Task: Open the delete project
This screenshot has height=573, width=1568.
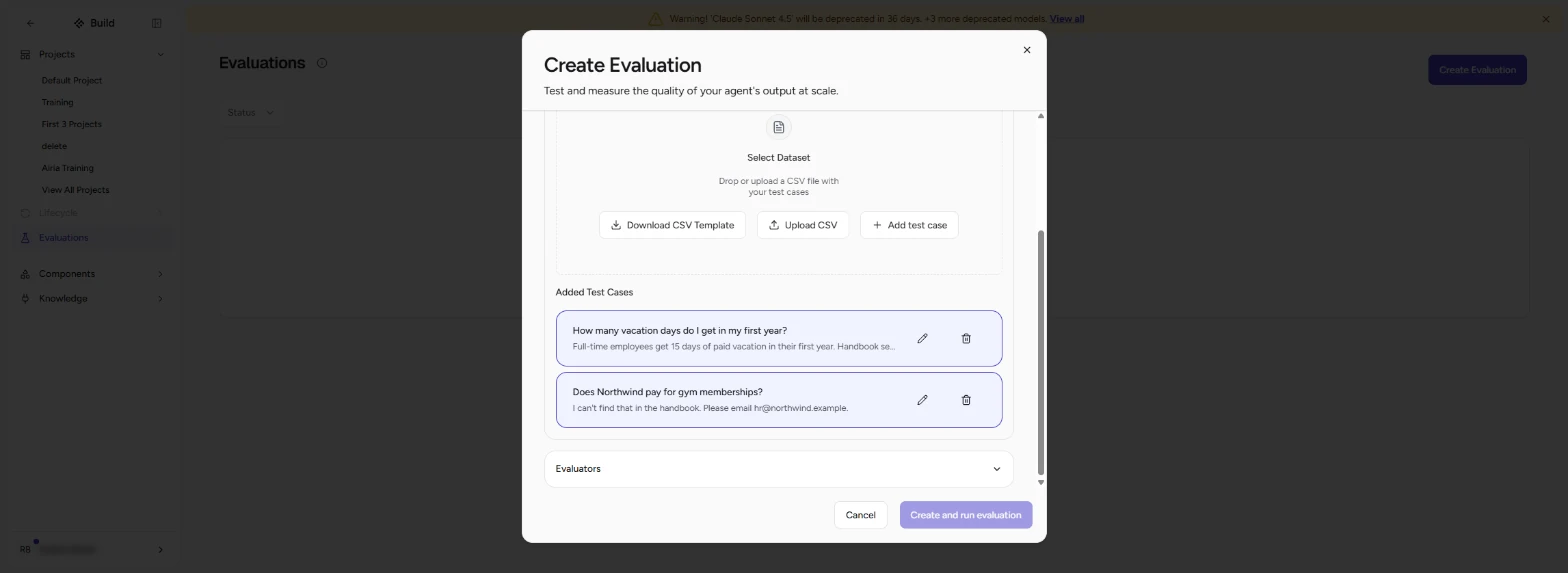Action: click(54, 146)
